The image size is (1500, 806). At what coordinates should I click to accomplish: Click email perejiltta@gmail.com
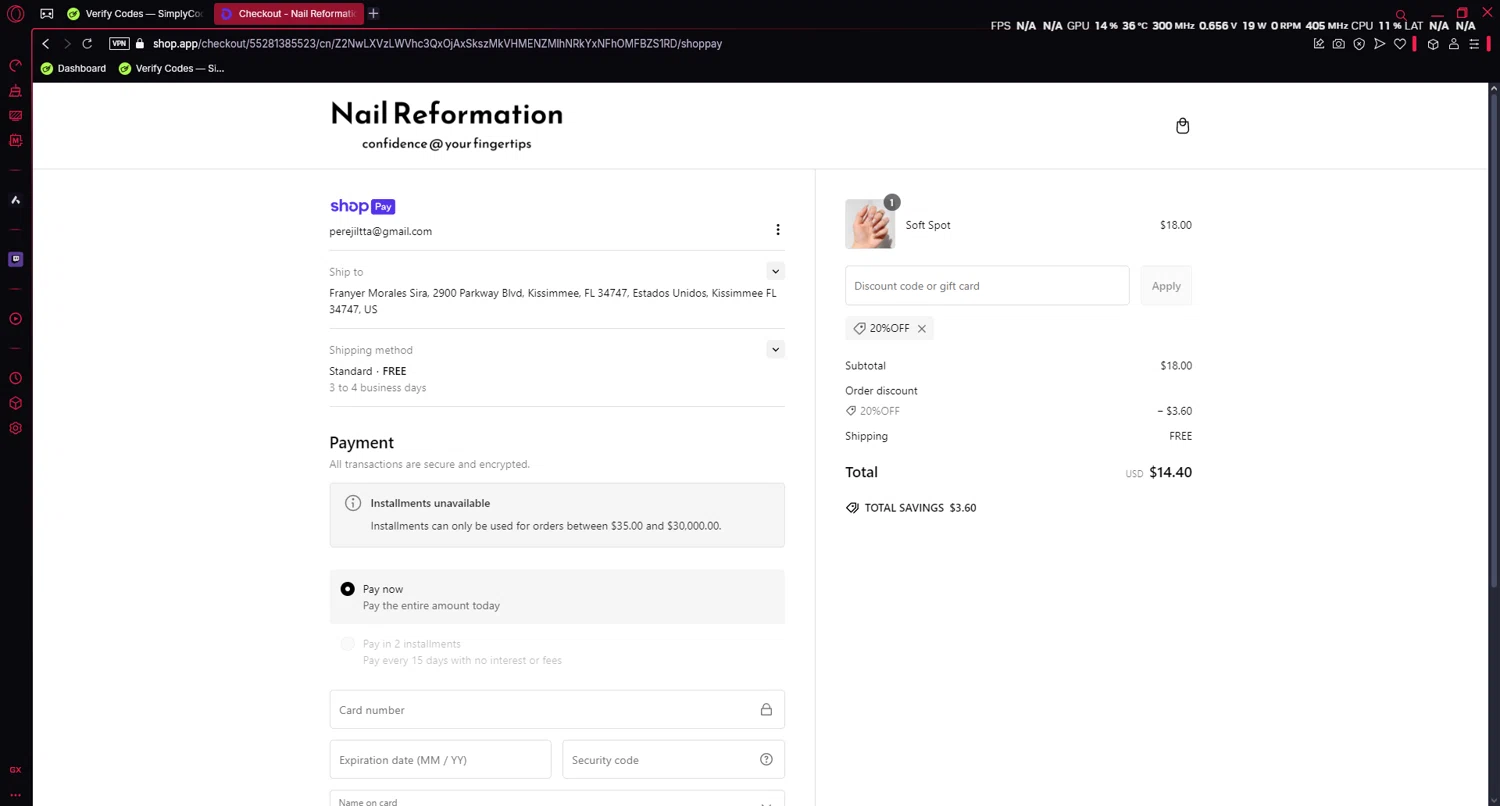click(381, 232)
